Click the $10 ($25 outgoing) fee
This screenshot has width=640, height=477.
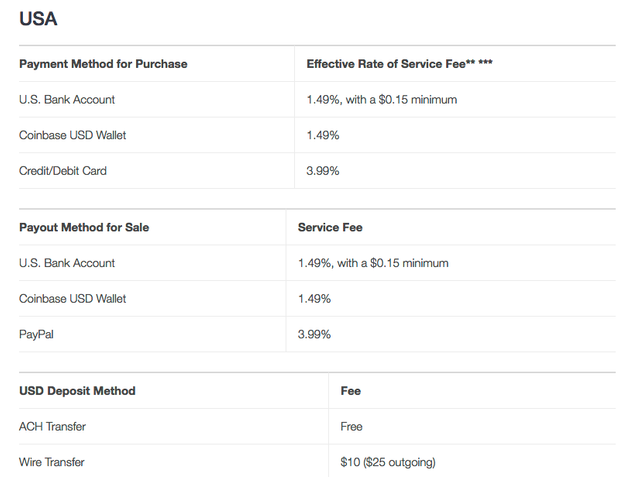point(388,462)
